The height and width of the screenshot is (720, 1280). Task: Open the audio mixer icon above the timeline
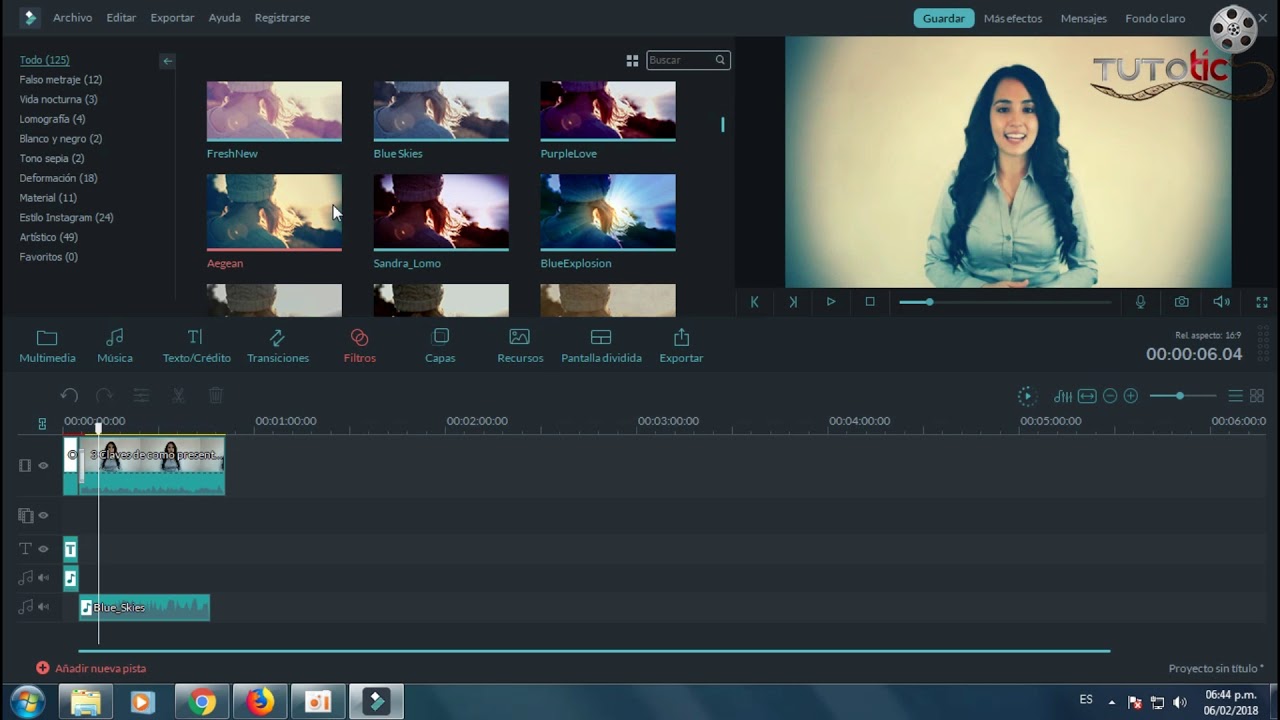point(1063,396)
